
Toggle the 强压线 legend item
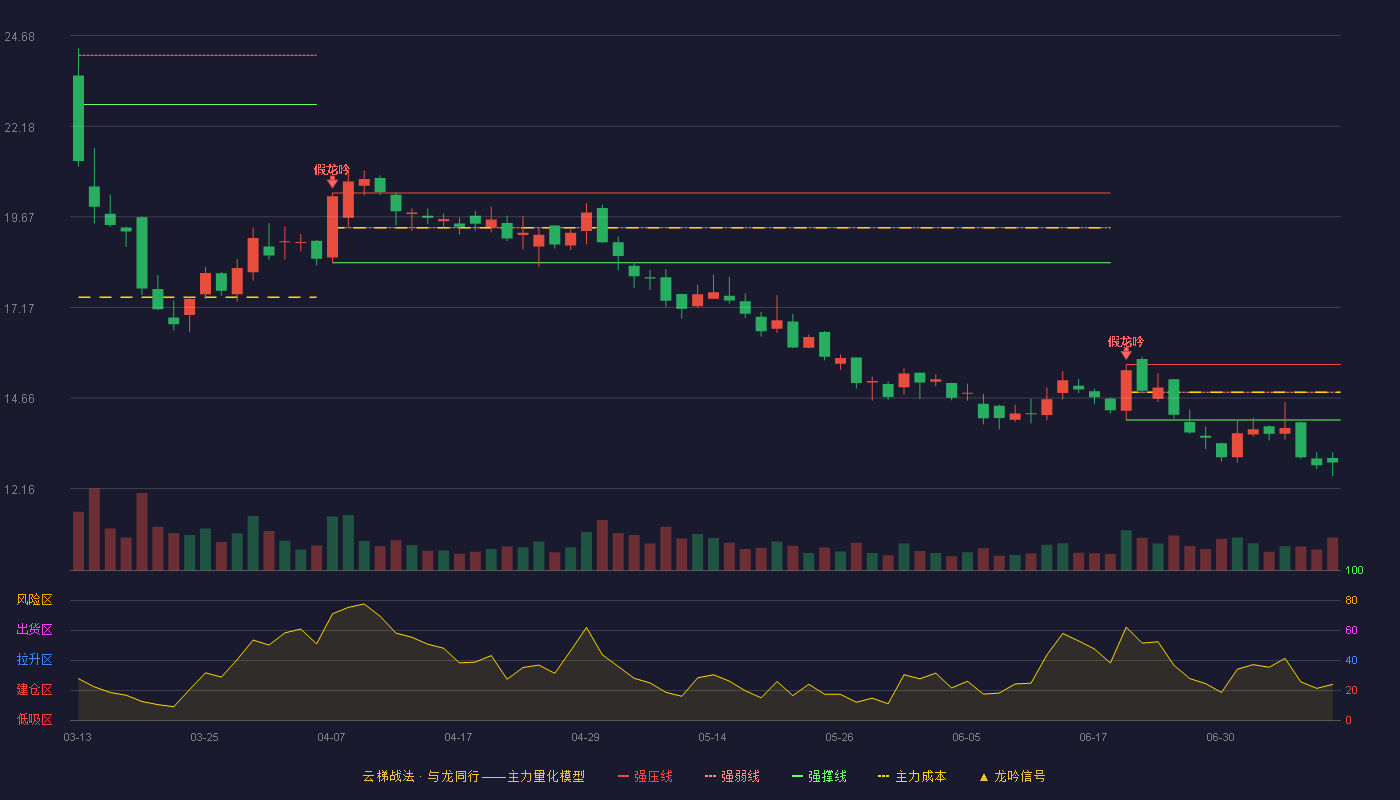click(645, 776)
